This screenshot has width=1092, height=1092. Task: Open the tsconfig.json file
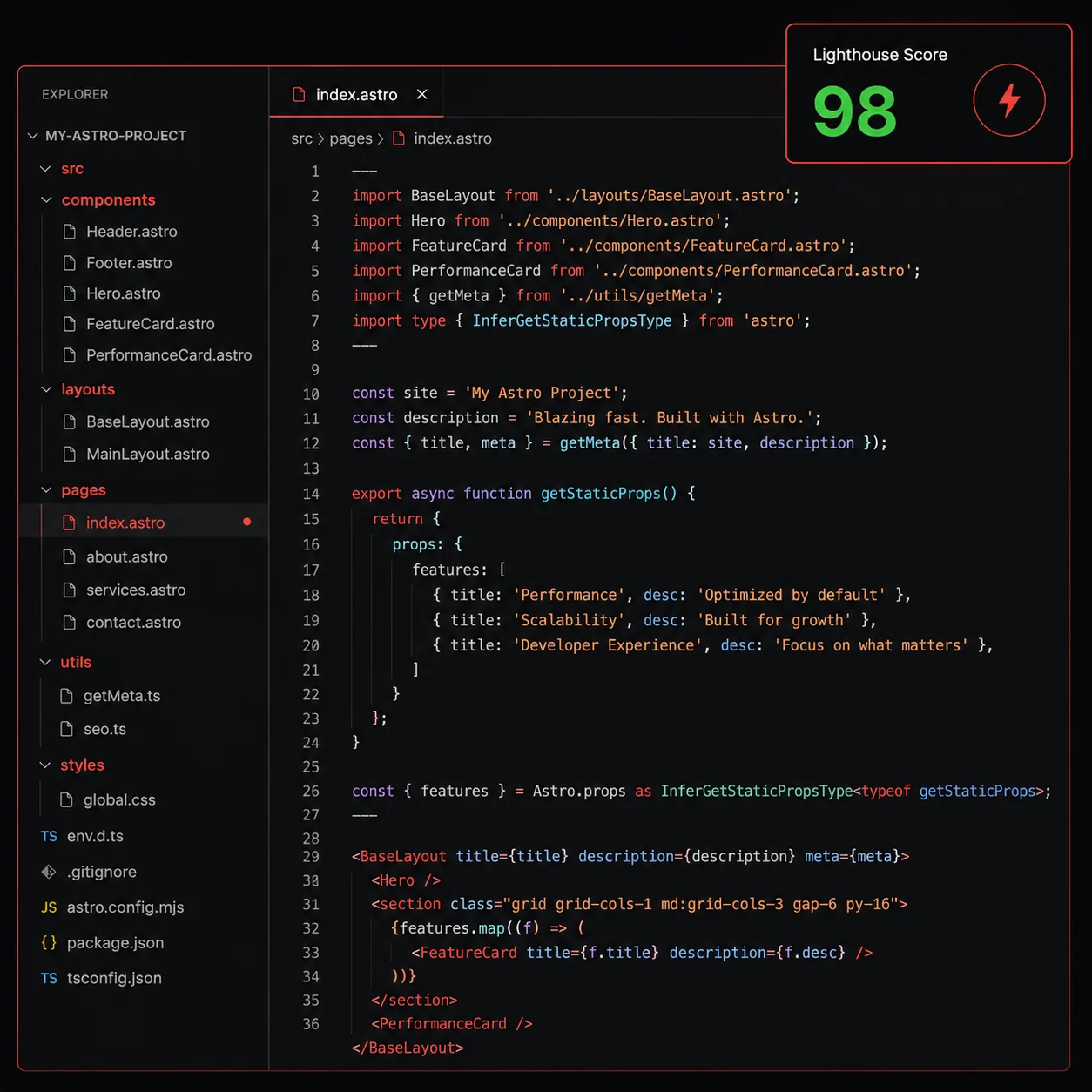(x=114, y=978)
